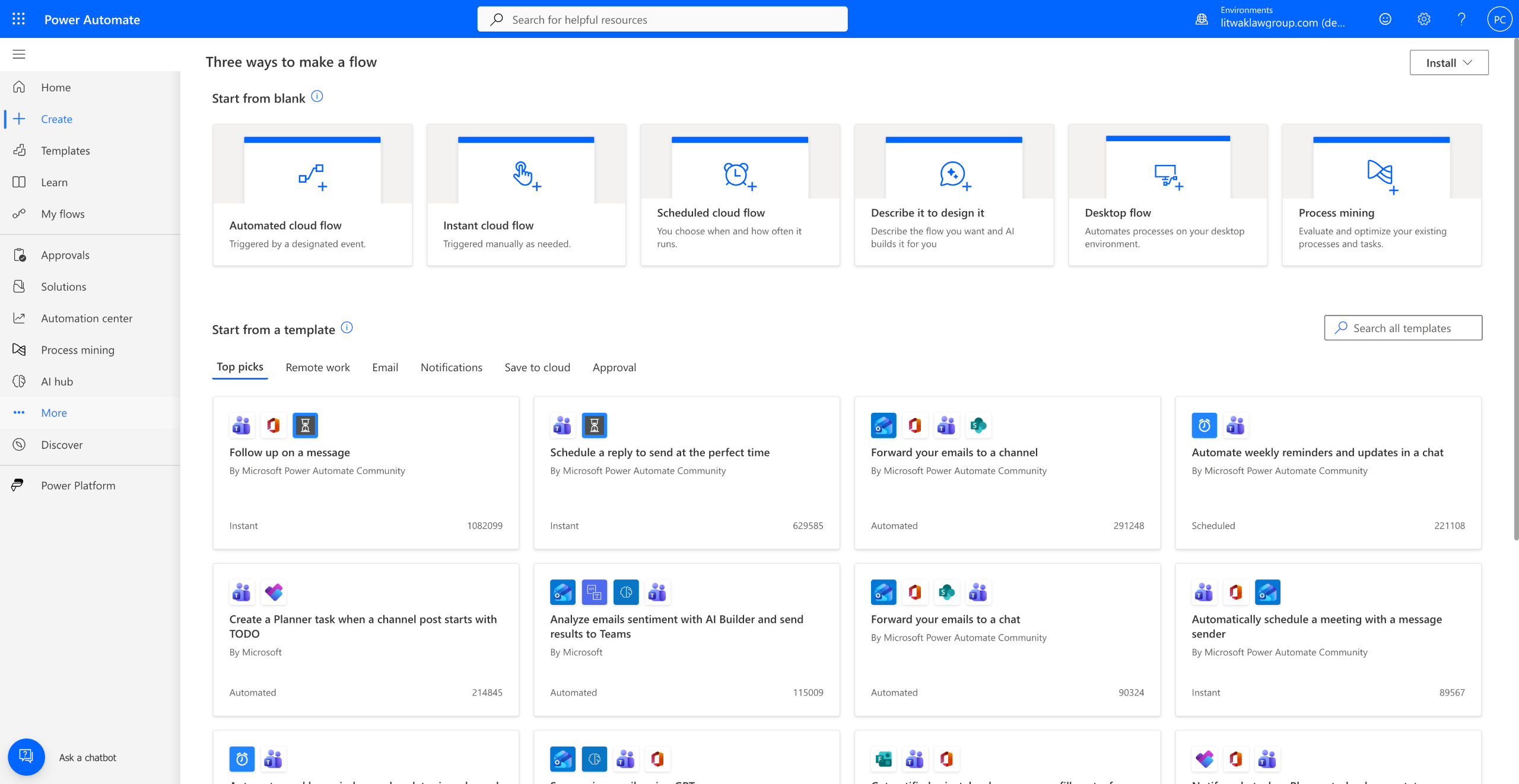Collapse the left navigation hamburger menu
The width and height of the screenshot is (1519, 784).
(x=19, y=55)
